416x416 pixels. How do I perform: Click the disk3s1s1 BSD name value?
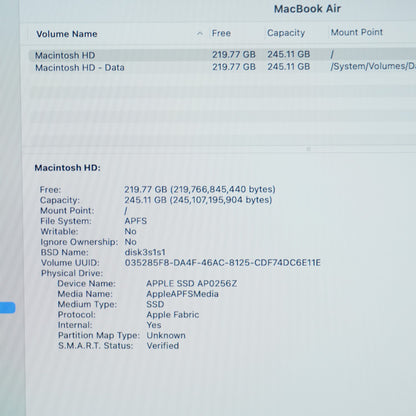(x=145, y=252)
